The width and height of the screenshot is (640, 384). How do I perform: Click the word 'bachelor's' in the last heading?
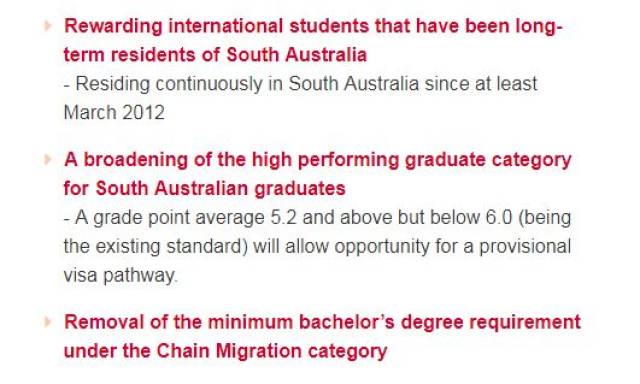[347, 322]
